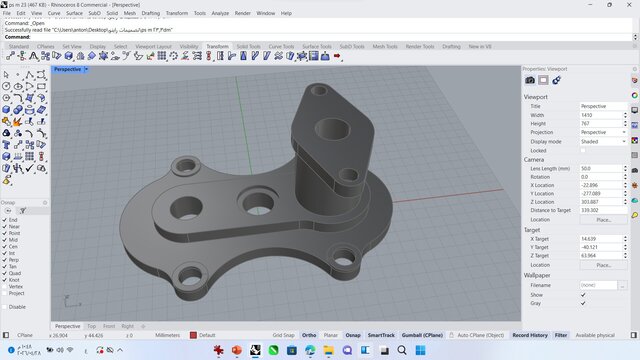The height and width of the screenshot is (360, 640).
Task: Click the Rotation stepper arrows
Action: coord(625,177)
